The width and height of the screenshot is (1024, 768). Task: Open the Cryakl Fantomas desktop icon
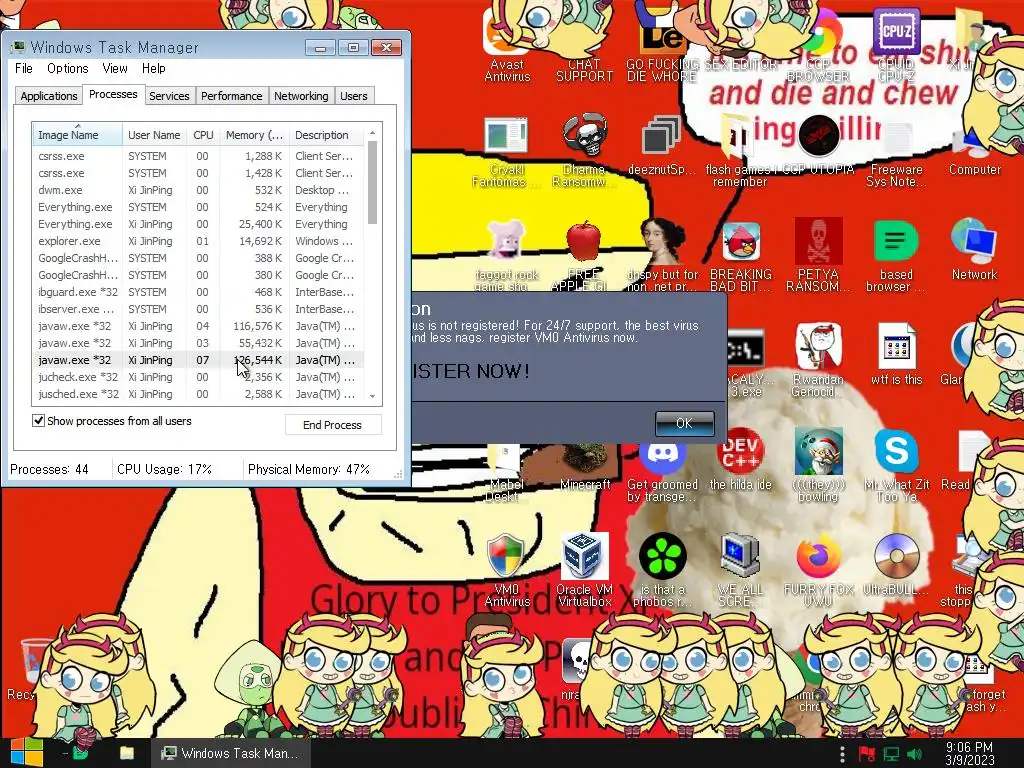[506, 152]
